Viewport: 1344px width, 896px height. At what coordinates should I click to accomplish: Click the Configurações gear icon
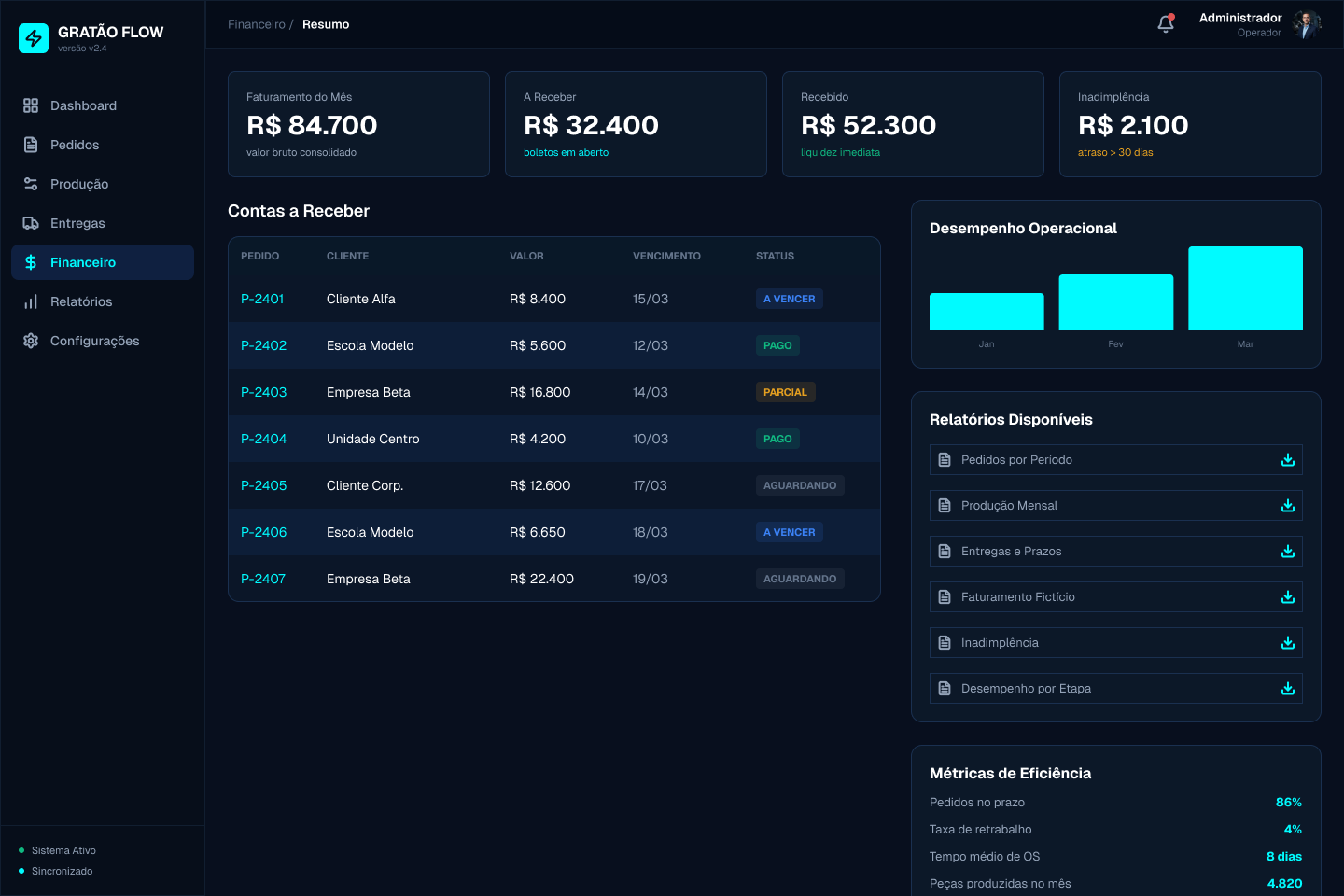tap(31, 341)
